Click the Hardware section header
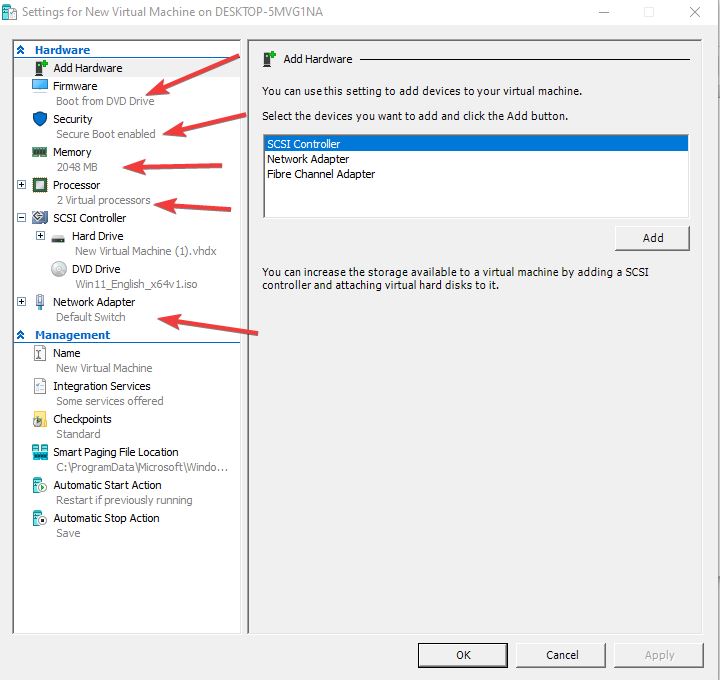 point(62,50)
